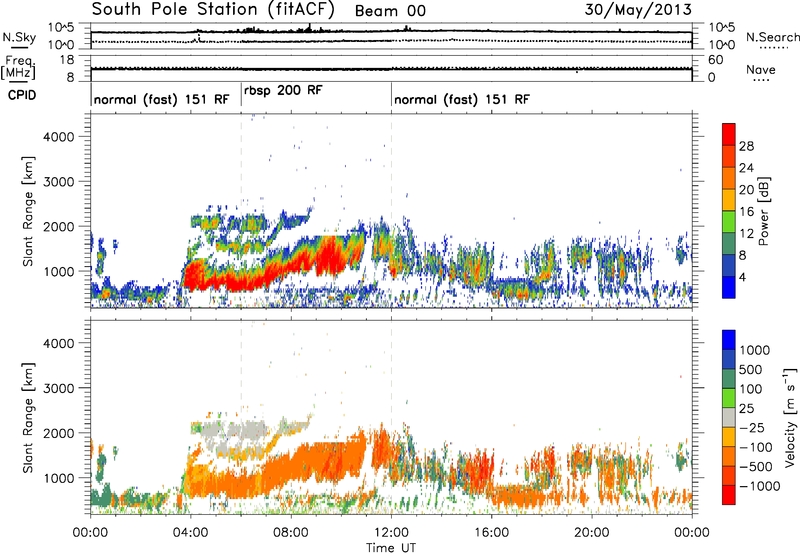Click the 'Power [dB]' axis label
Screen dimensions: 800x554
[x=763, y=211]
